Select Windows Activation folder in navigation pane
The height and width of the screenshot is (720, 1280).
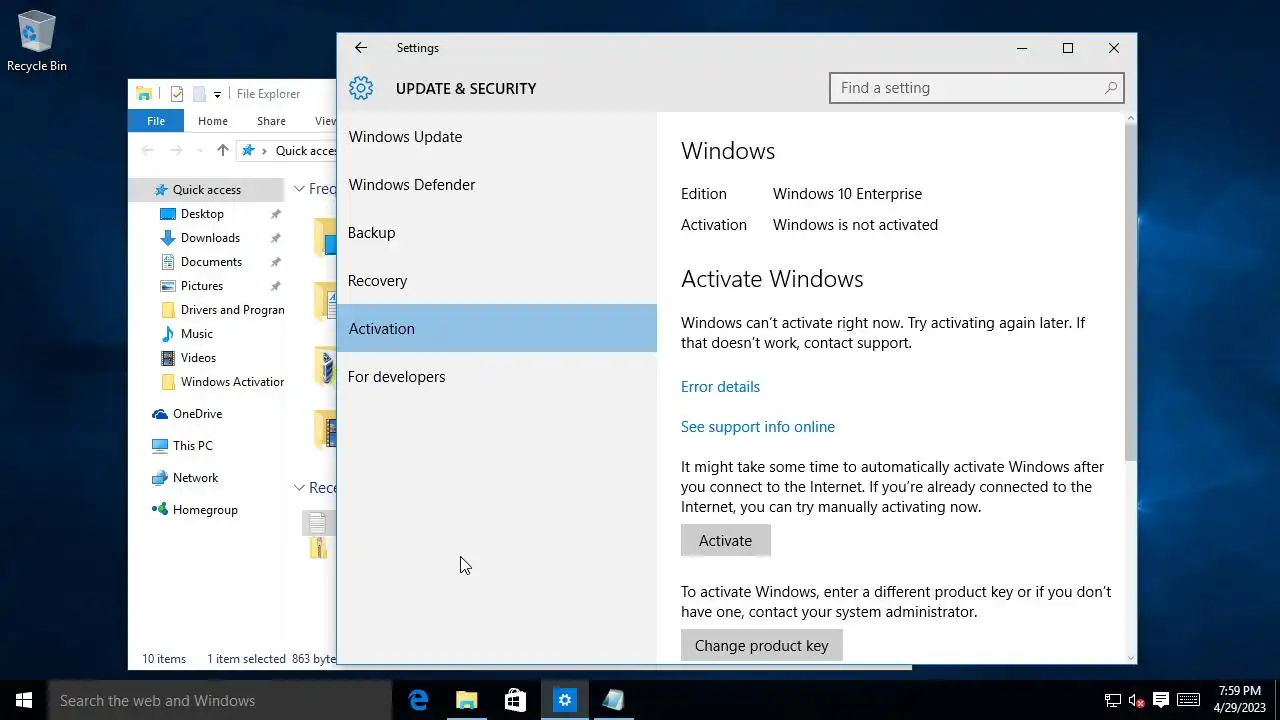(x=222, y=382)
